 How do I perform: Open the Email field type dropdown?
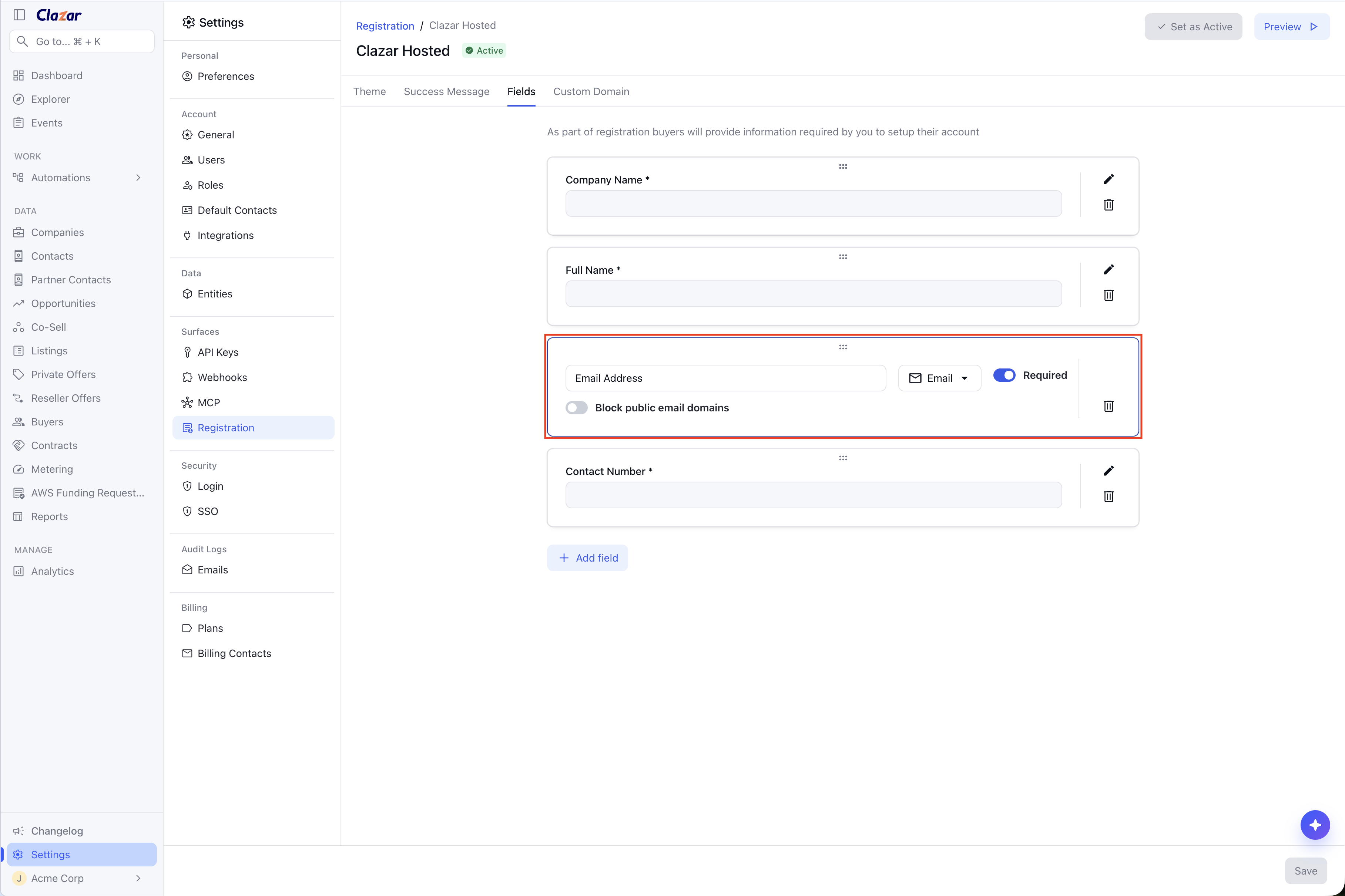coord(939,378)
